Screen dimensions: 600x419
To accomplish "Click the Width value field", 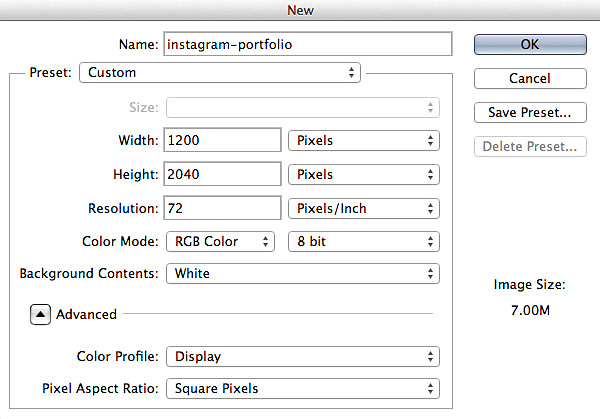I will tap(222, 141).
